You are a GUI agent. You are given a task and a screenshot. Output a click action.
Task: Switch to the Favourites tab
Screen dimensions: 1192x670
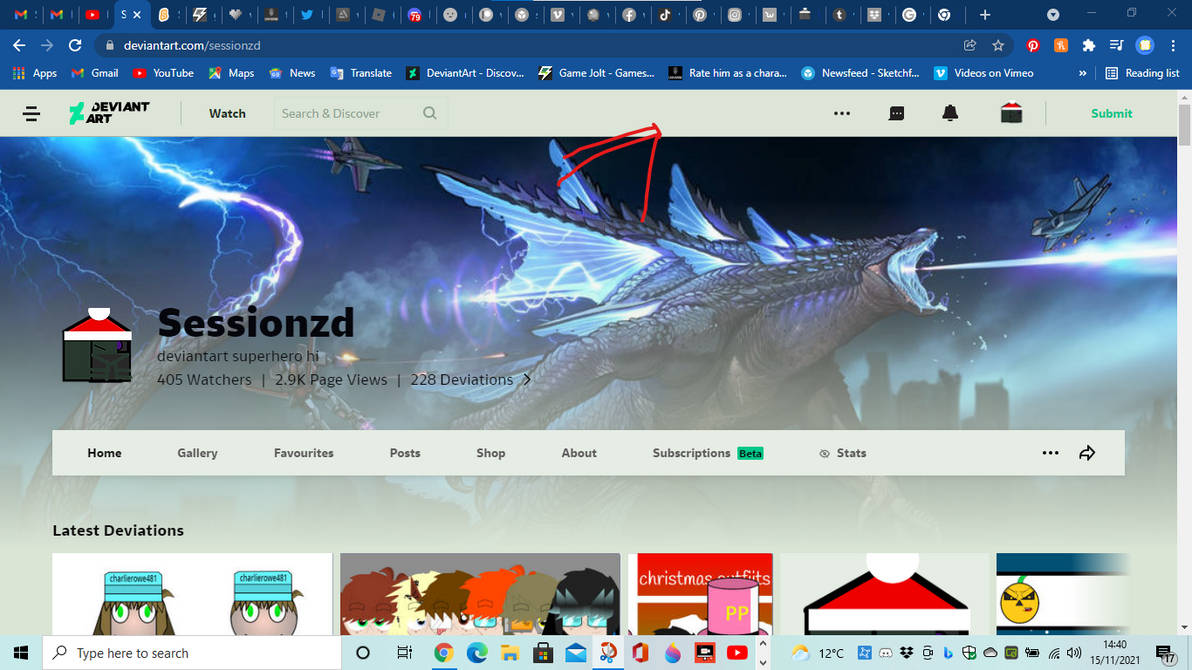coord(303,453)
